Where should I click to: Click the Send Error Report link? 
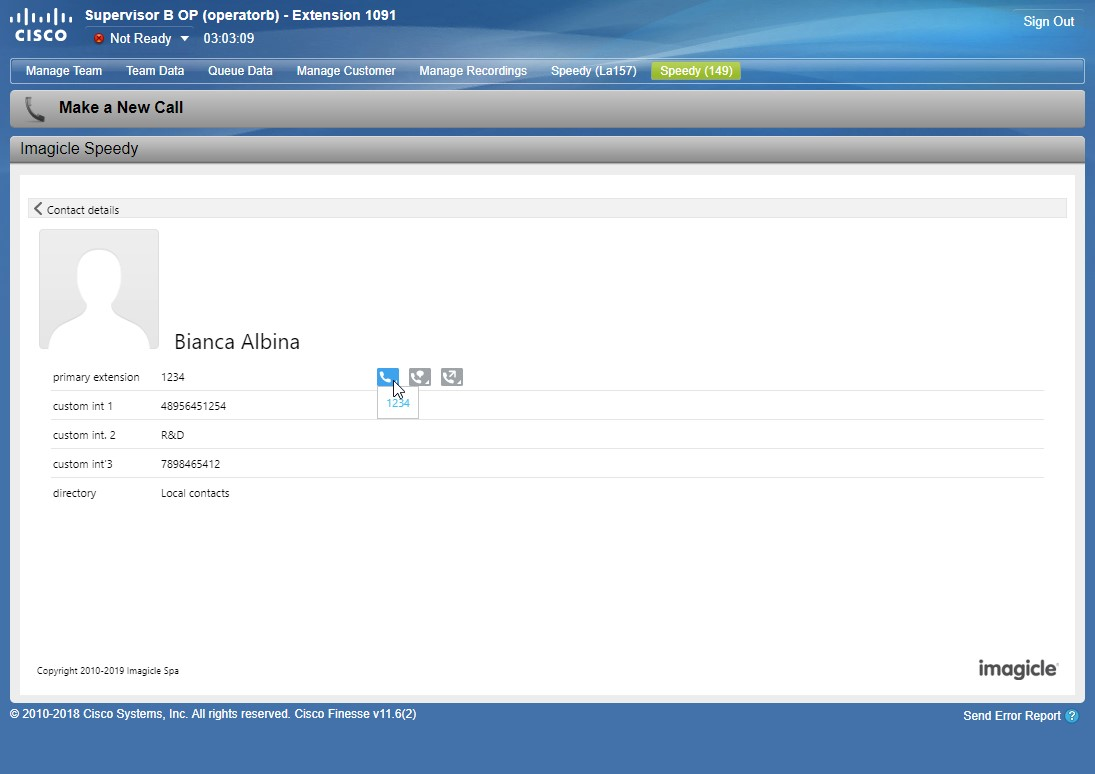tap(1011, 716)
